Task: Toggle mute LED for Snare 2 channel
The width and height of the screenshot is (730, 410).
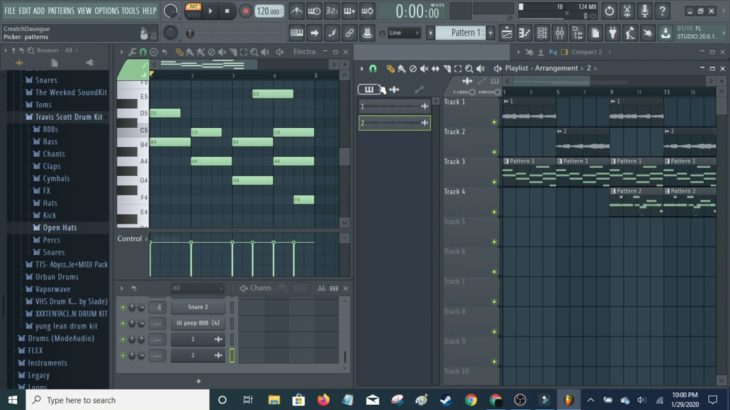Action: click(122, 308)
